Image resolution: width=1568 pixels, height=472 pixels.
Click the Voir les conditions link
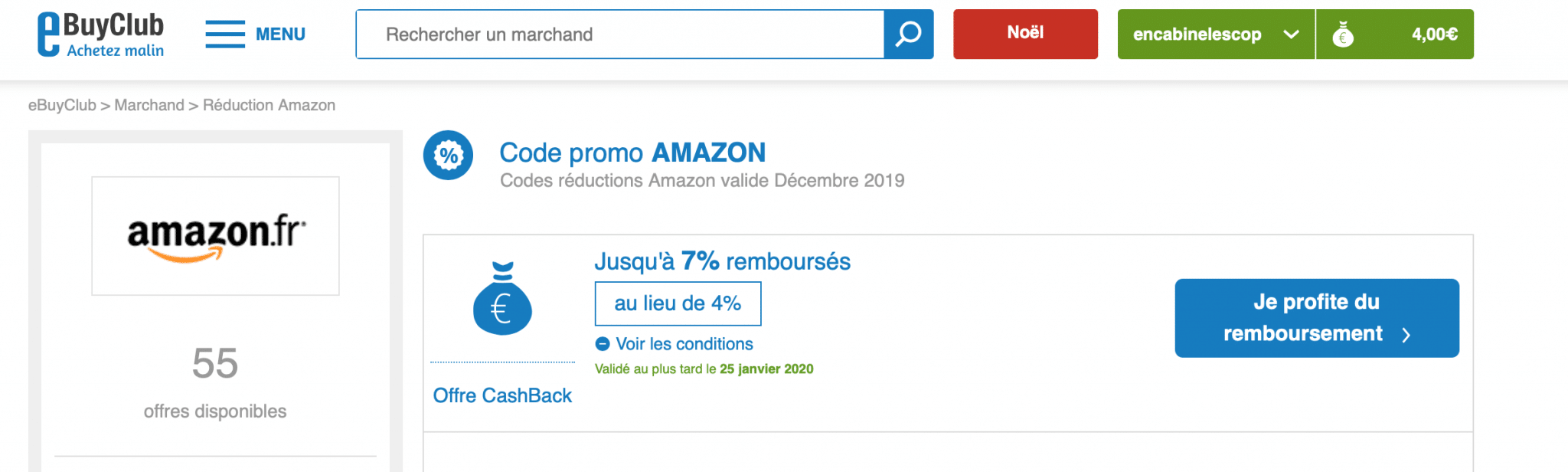pos(684,344)
